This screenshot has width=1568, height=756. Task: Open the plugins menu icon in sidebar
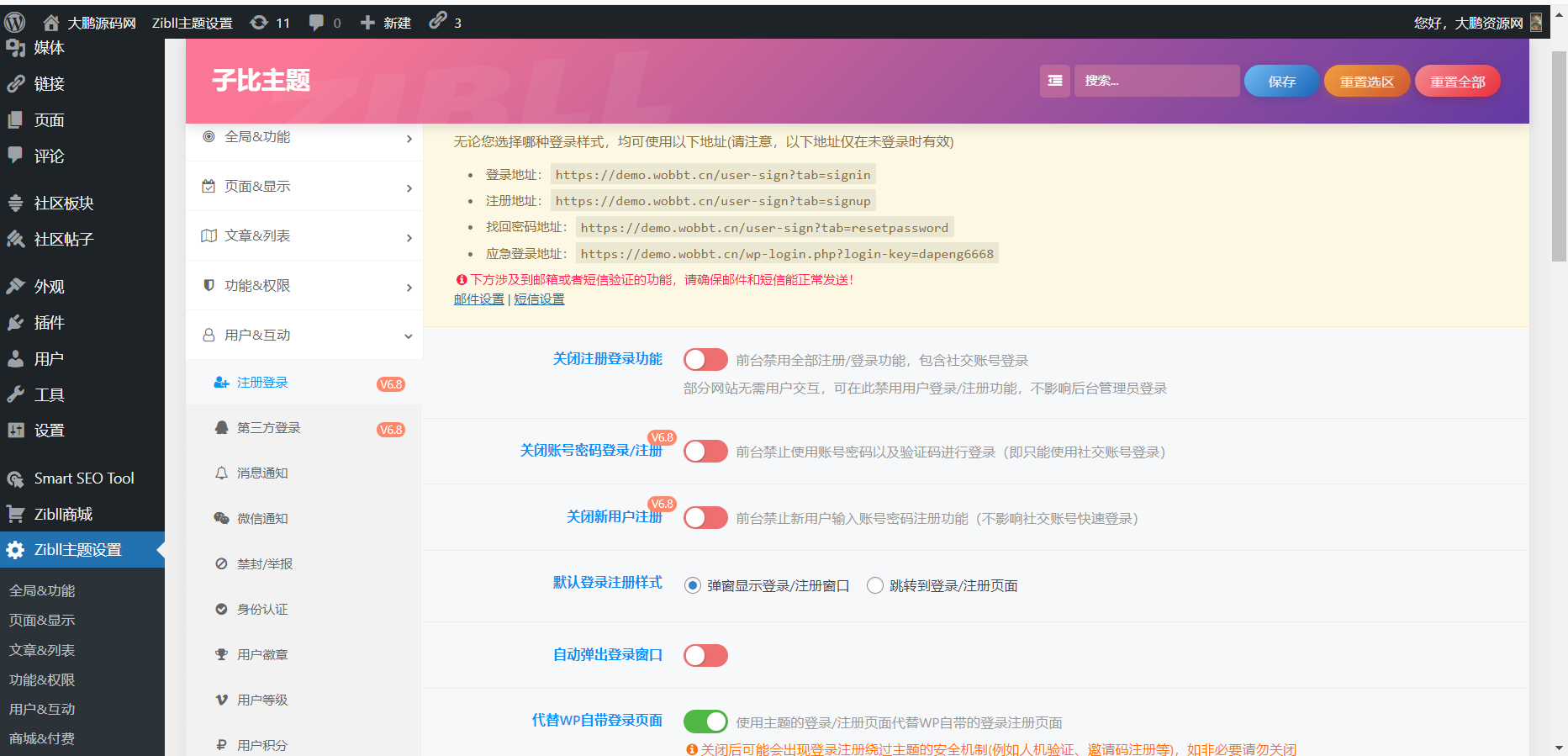tap(16, 323)
